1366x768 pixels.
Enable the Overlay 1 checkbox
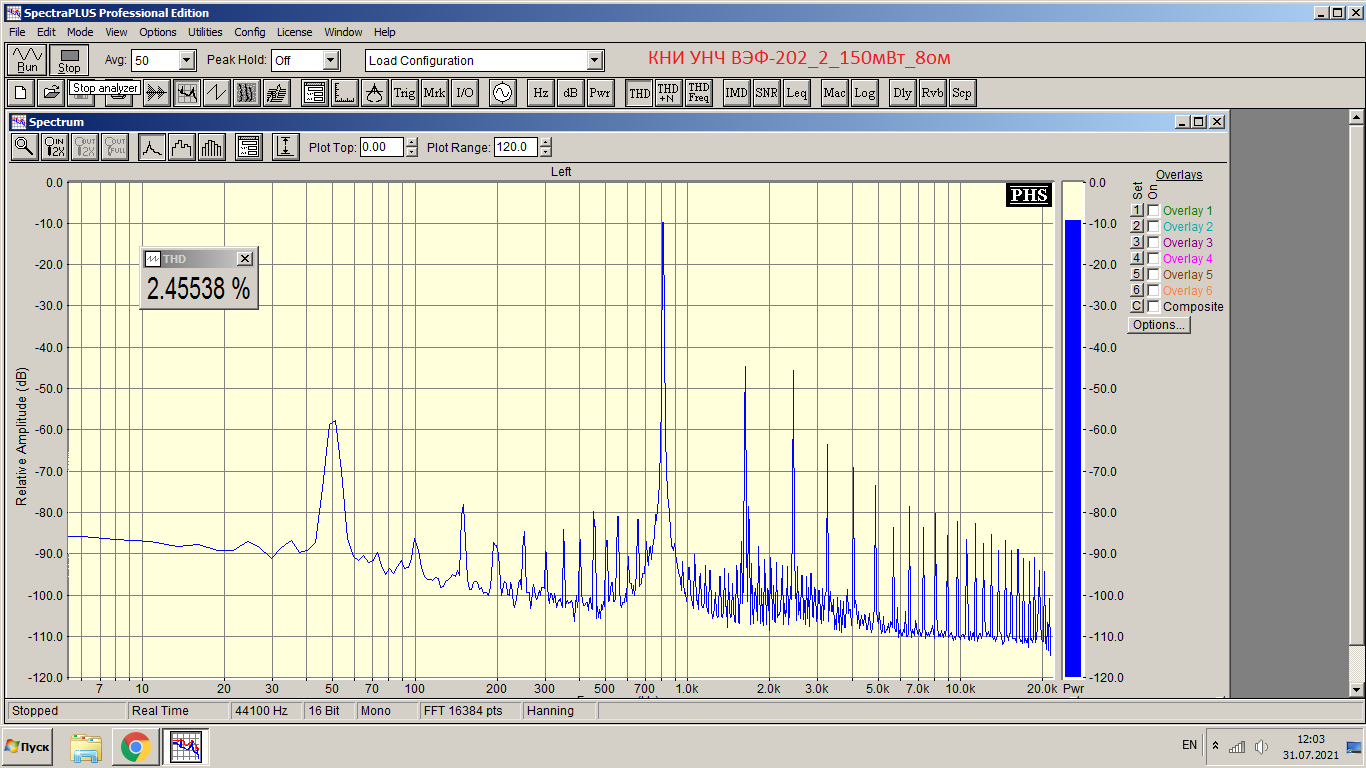click(1153, 211)
